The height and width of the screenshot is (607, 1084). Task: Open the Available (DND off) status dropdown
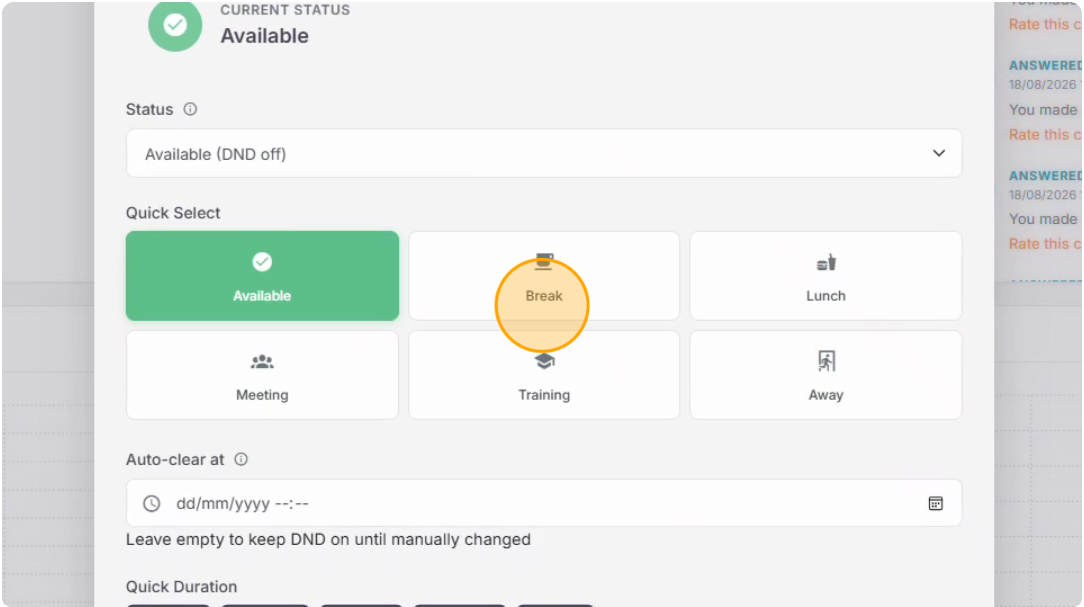click(543, 153)
